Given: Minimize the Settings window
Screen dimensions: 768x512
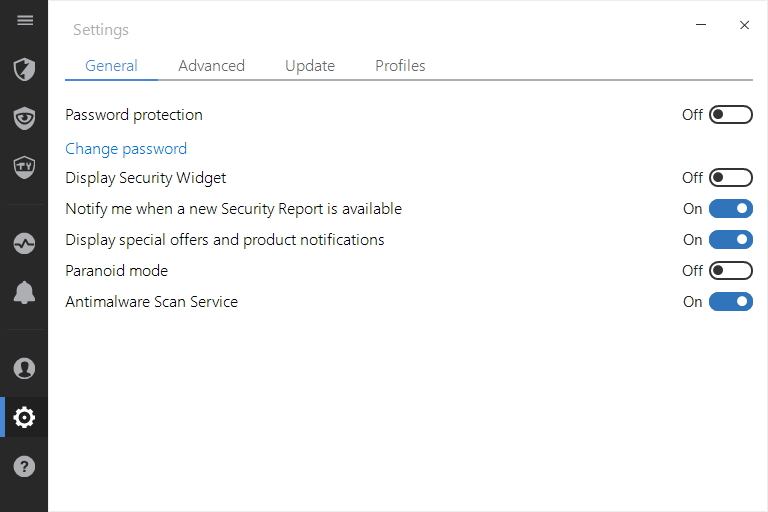Looking at the screenshot, I should click(x=703, y=26).
